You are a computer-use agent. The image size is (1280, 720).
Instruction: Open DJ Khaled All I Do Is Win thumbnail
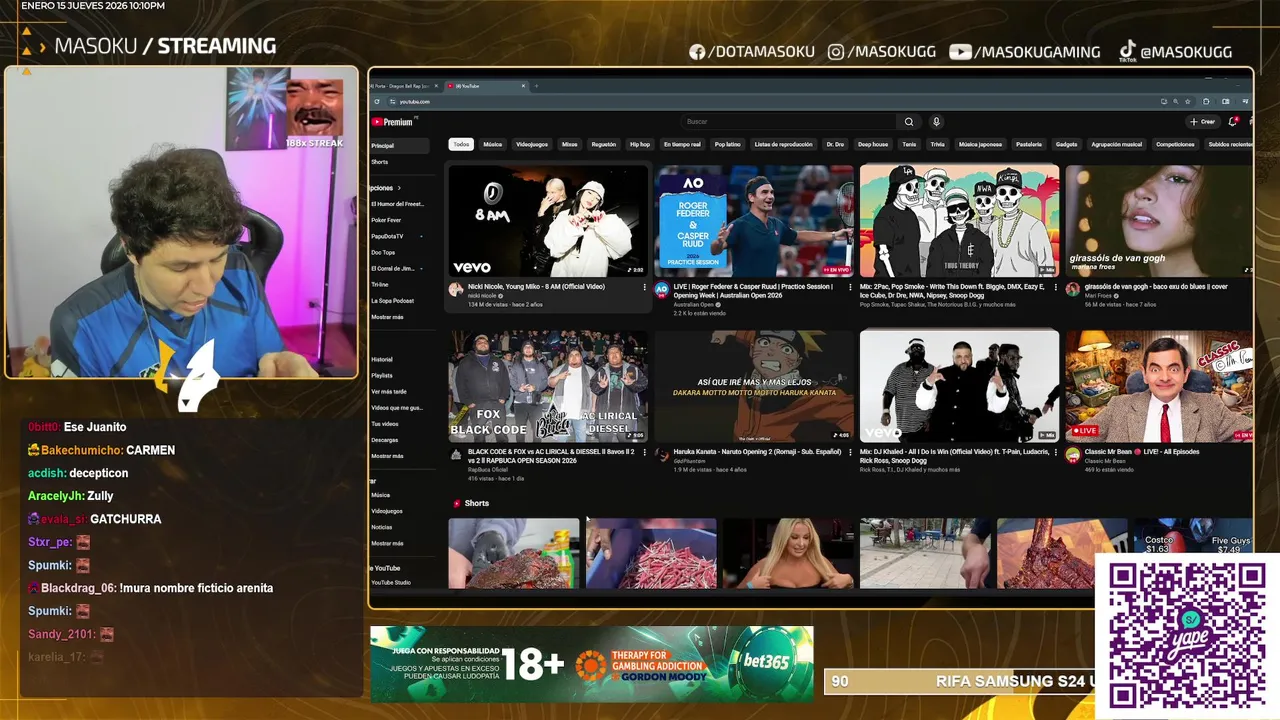tap(959, 386)
